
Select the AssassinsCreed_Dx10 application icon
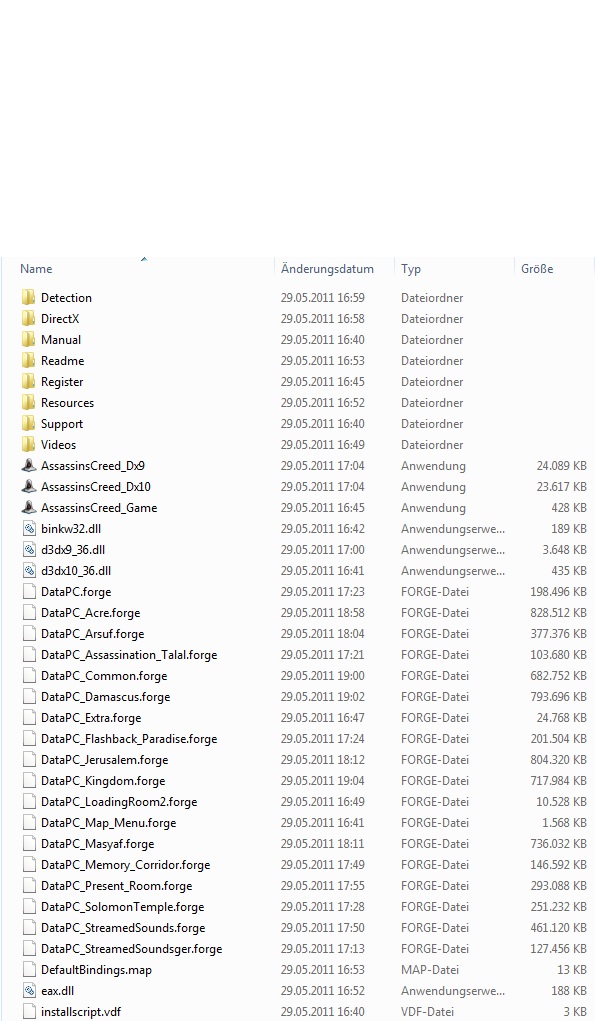(29, 486)
